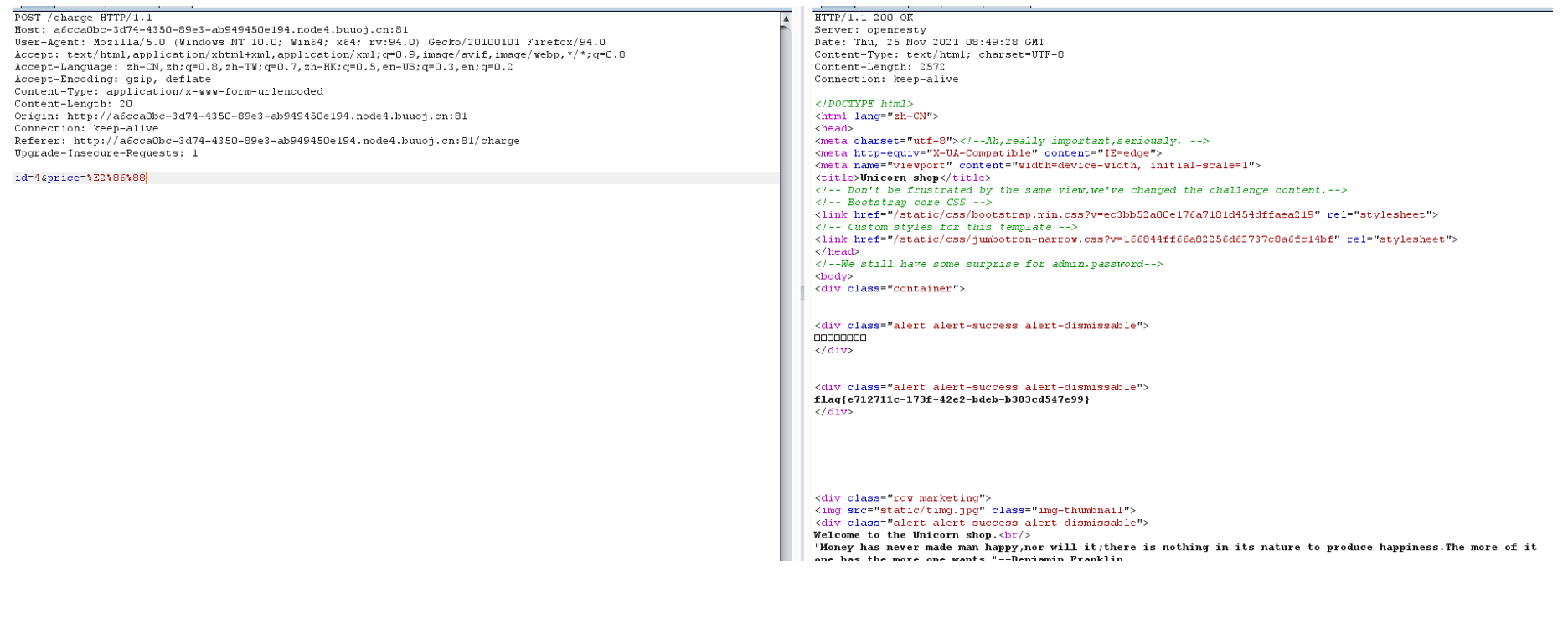The height and width of the screenshot is (623, 1568).
Task: Click the User-Agent header line
Action: click(x=310, y=43)
